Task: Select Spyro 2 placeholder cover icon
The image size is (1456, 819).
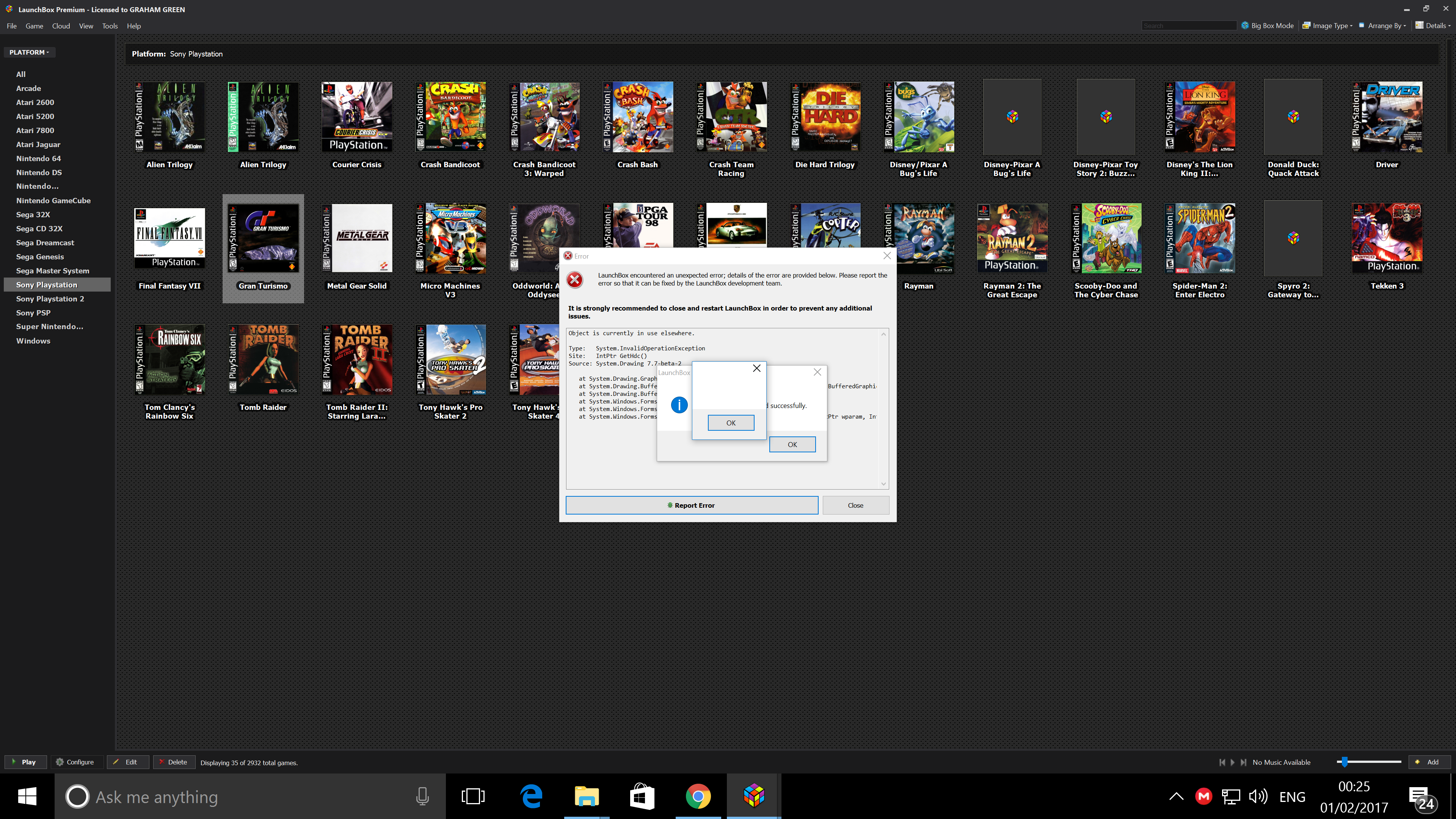Action: pos(1293,238)
